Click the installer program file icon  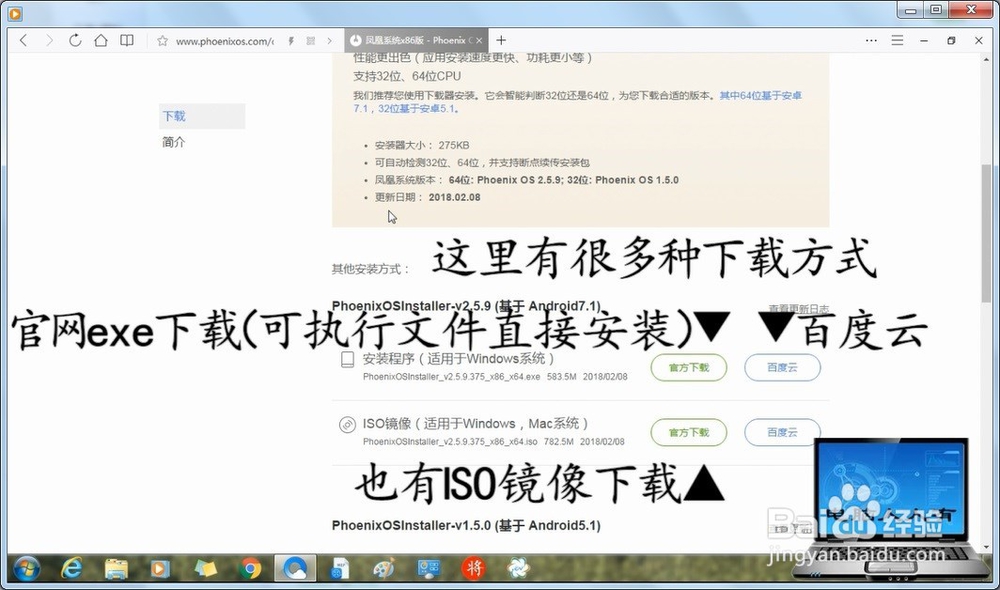(348, 360)
